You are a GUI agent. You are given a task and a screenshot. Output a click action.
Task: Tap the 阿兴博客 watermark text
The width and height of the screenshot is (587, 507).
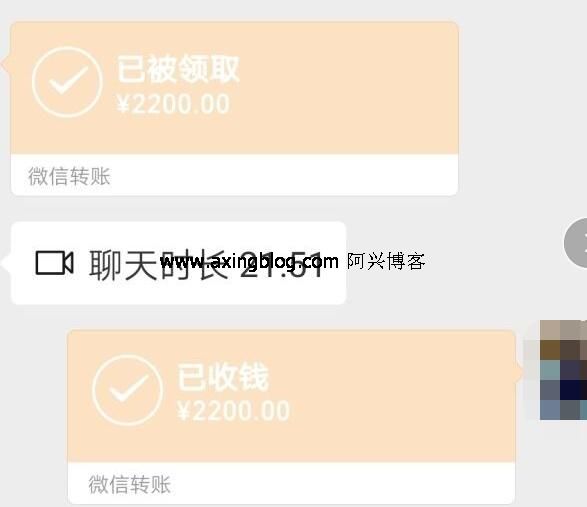[x=386, y=261]
